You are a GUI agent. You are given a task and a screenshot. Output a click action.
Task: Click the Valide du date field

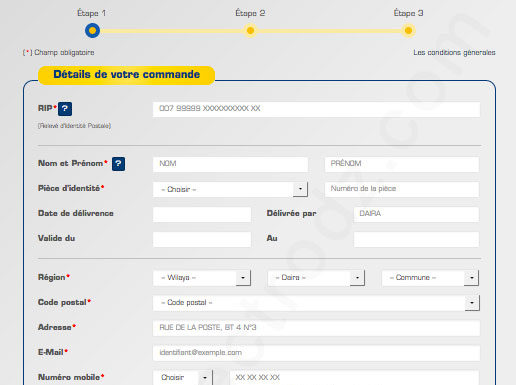[x=202, y=239]
